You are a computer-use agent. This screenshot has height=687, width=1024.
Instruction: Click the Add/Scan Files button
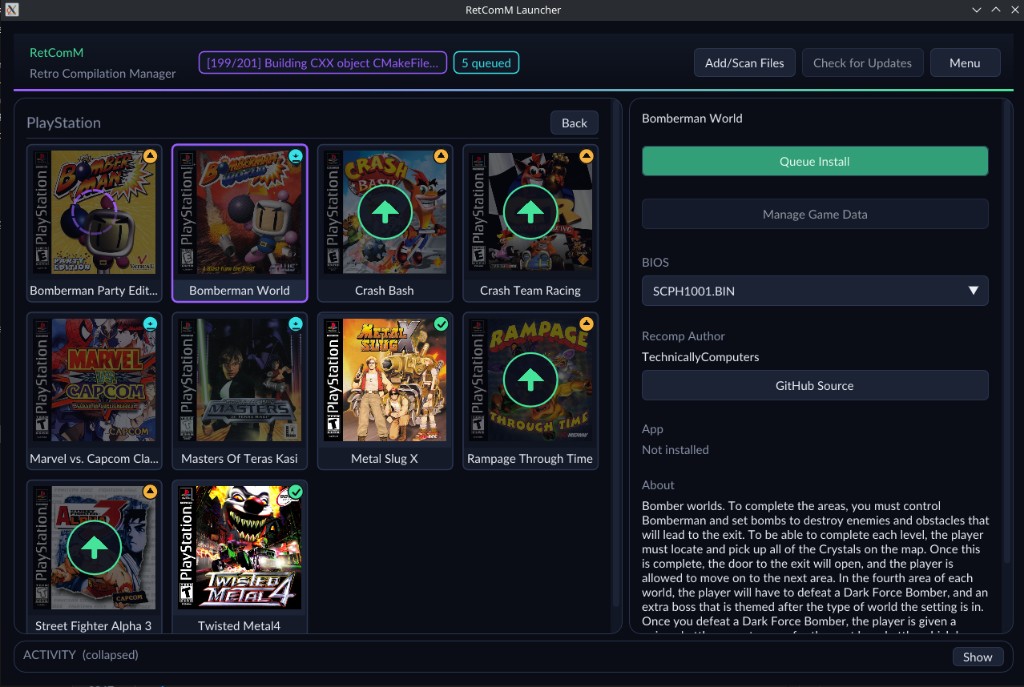coord(744,63)
